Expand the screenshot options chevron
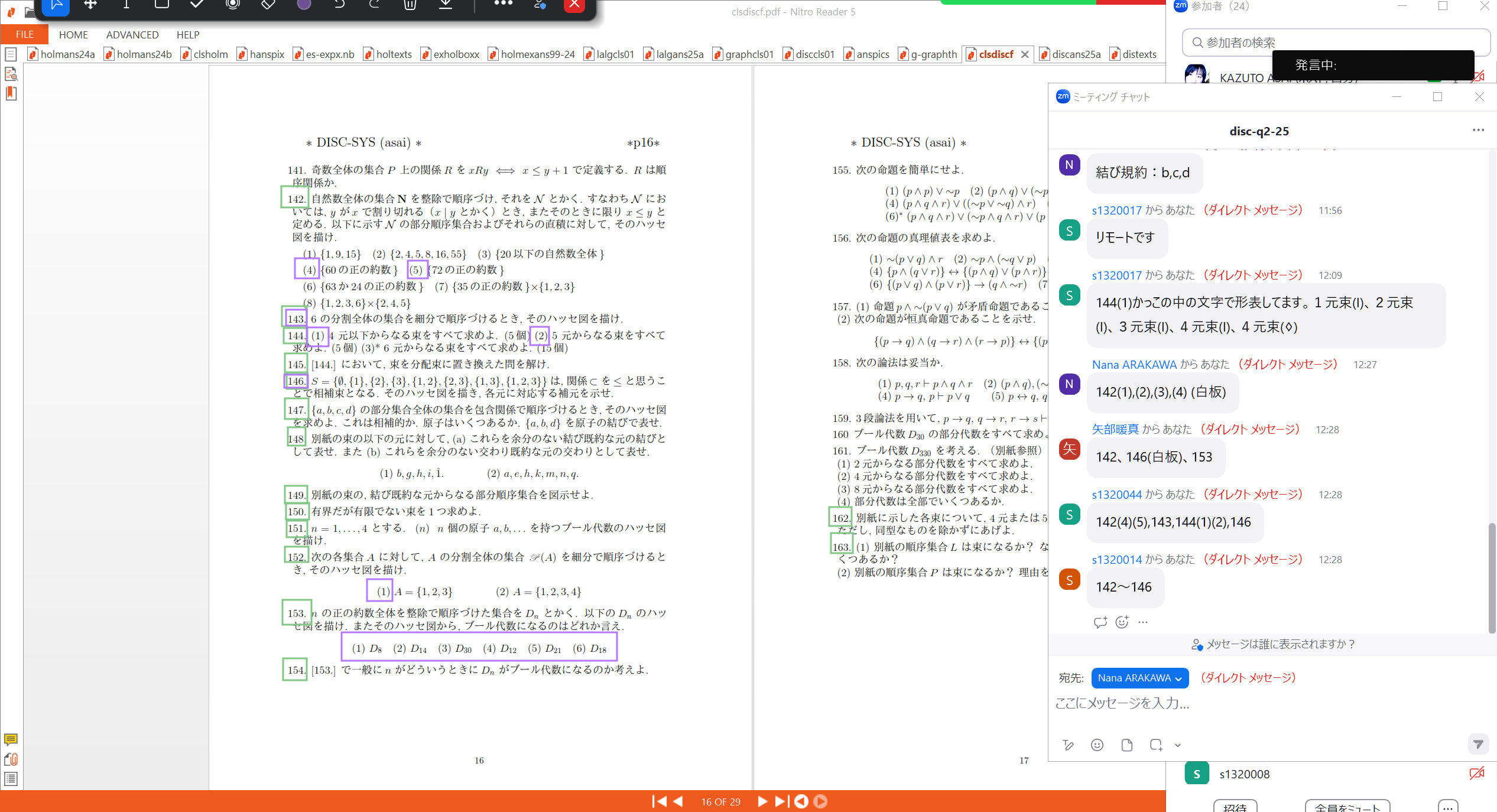Image resolution: width=1497 pixels, height=812 pixels. tap(1177, 745)
